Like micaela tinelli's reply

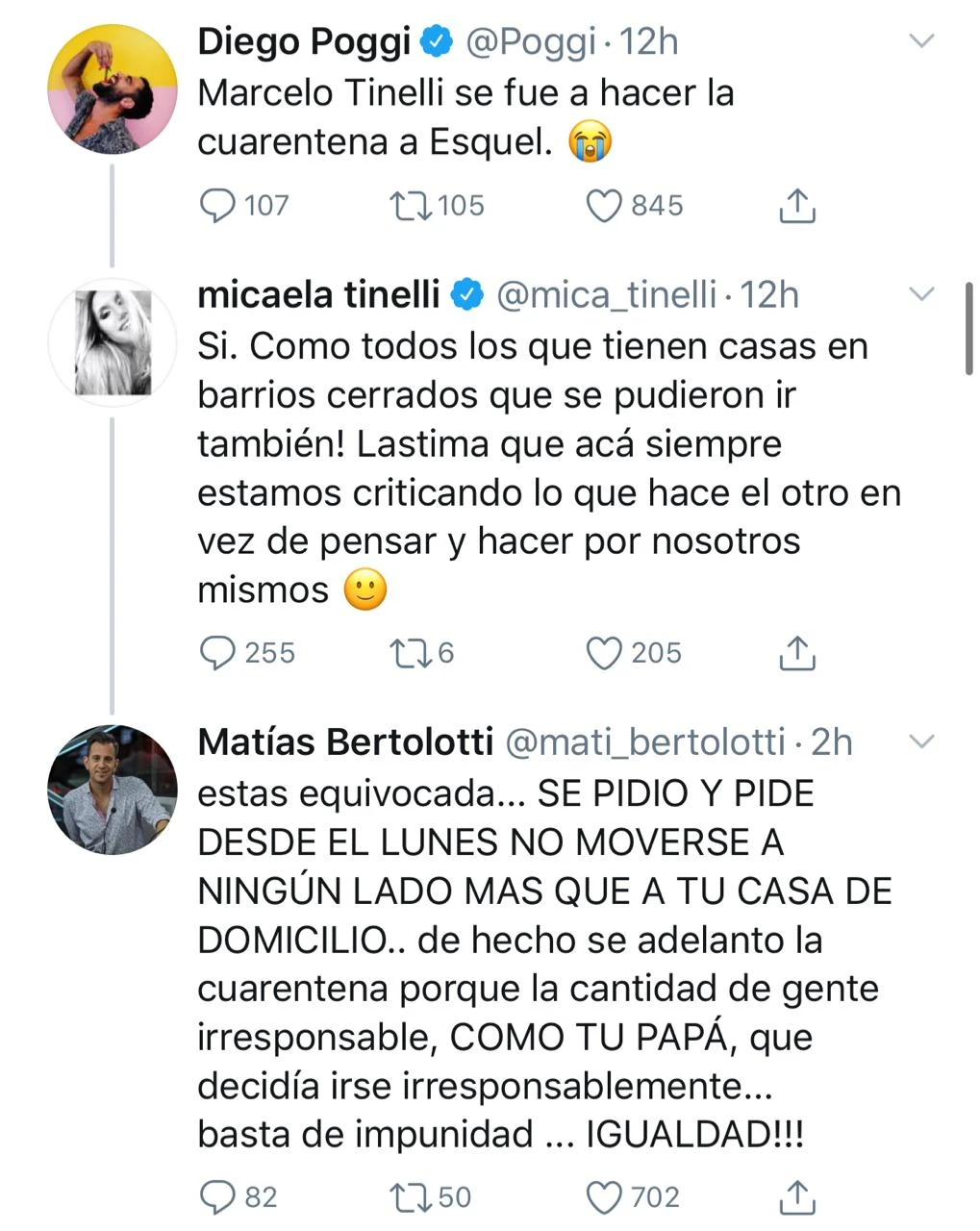[604, 653]
